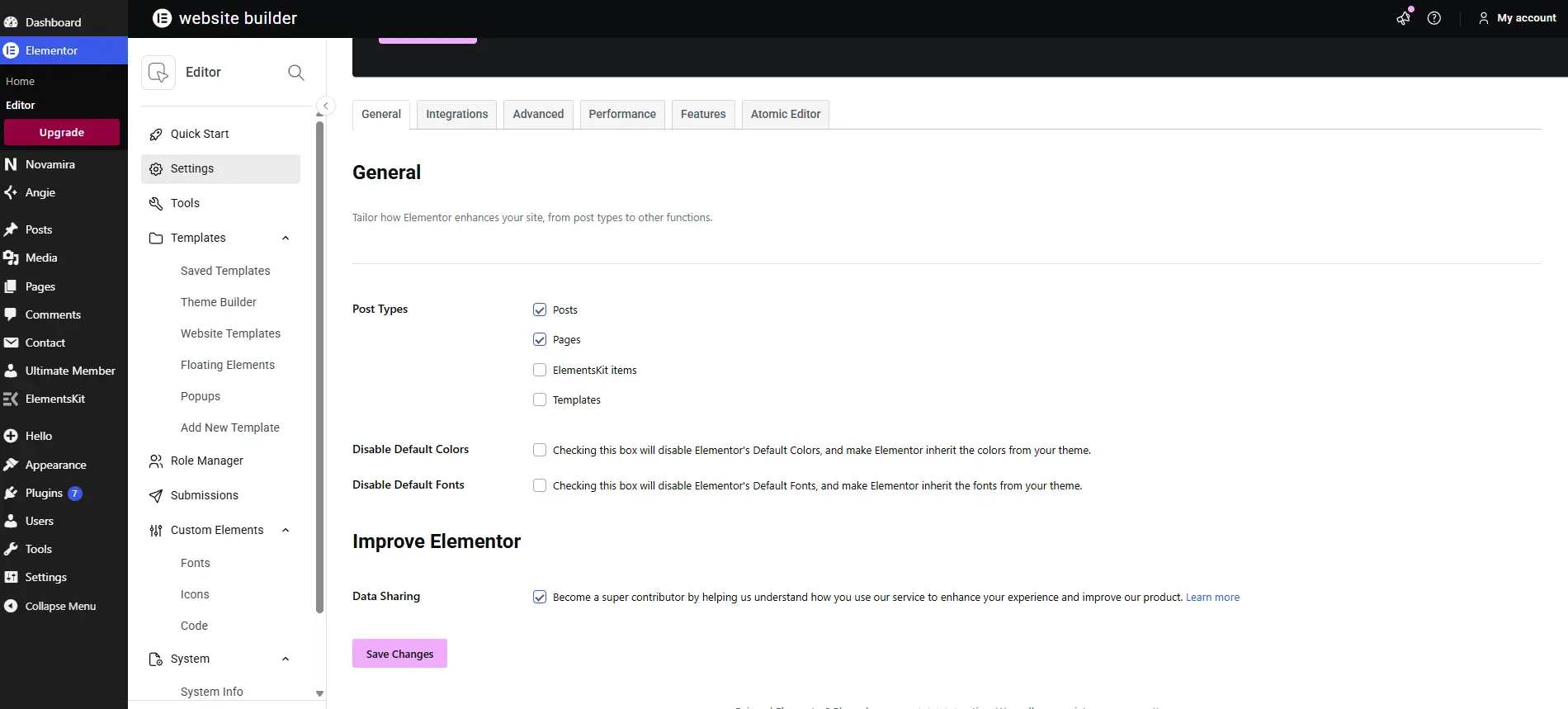Open the help question mark icon

tap(1434, 18)
